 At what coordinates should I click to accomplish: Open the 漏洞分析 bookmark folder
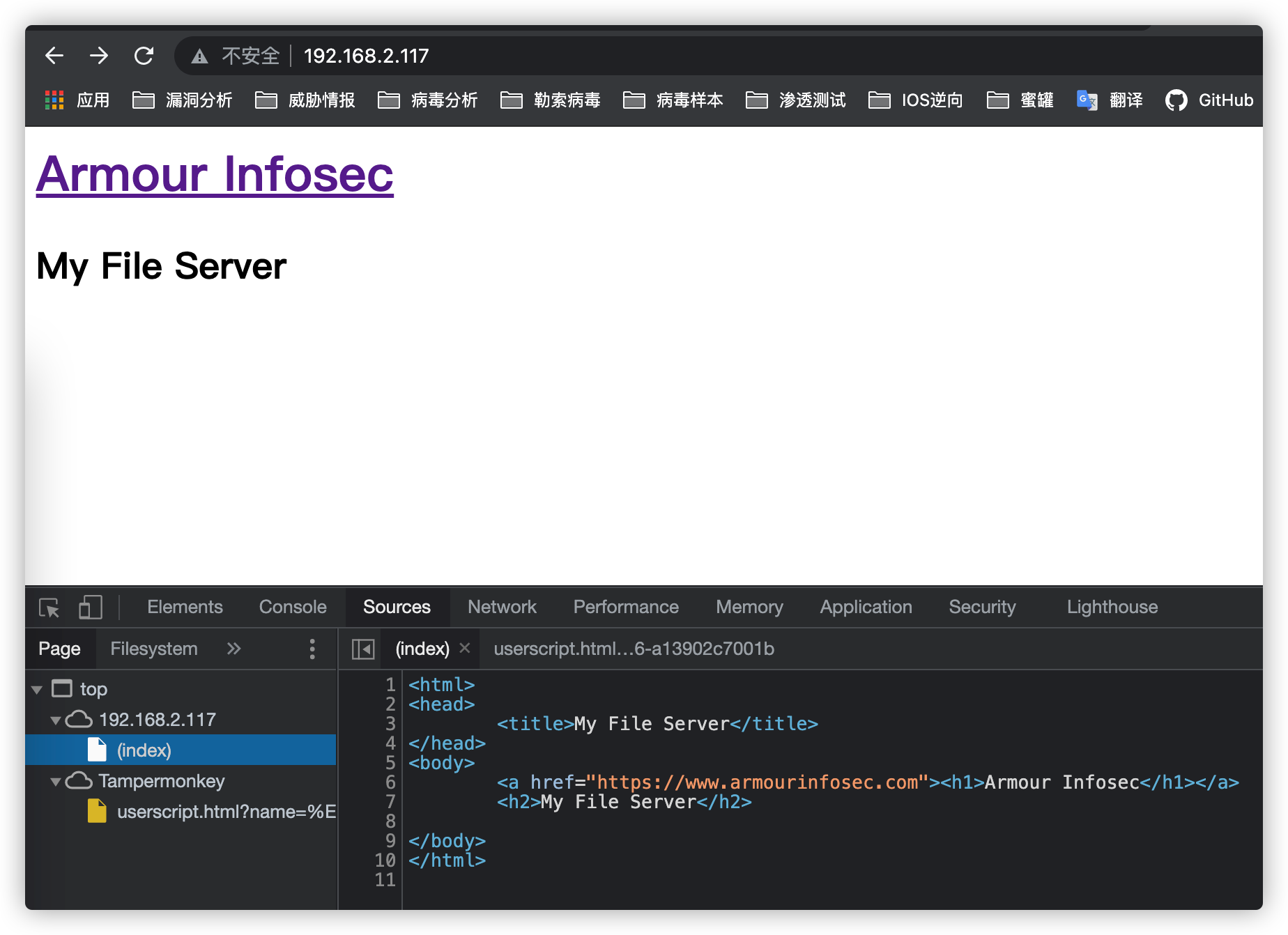pos(182,100)
